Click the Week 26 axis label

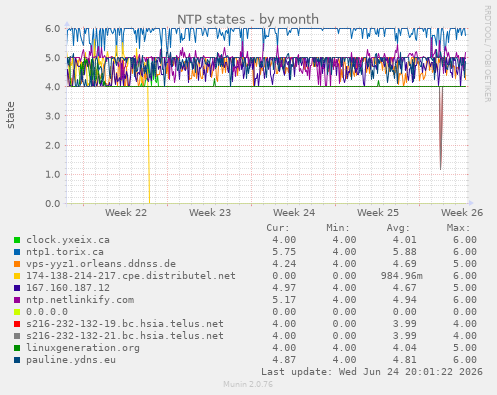click(462, 213)
